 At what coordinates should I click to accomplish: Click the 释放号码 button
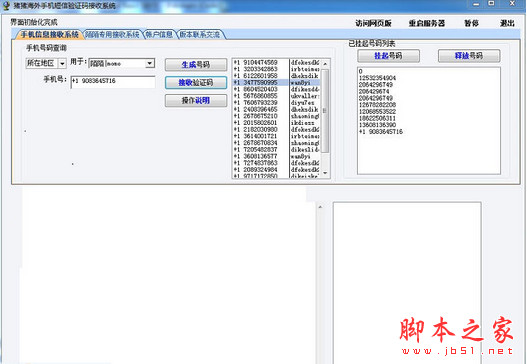pyautogui.click(x=469, y=56)
